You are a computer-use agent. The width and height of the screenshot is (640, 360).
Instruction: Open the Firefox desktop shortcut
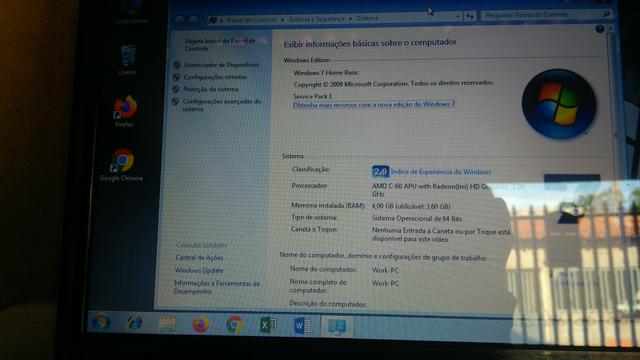(x=124, y=111)
